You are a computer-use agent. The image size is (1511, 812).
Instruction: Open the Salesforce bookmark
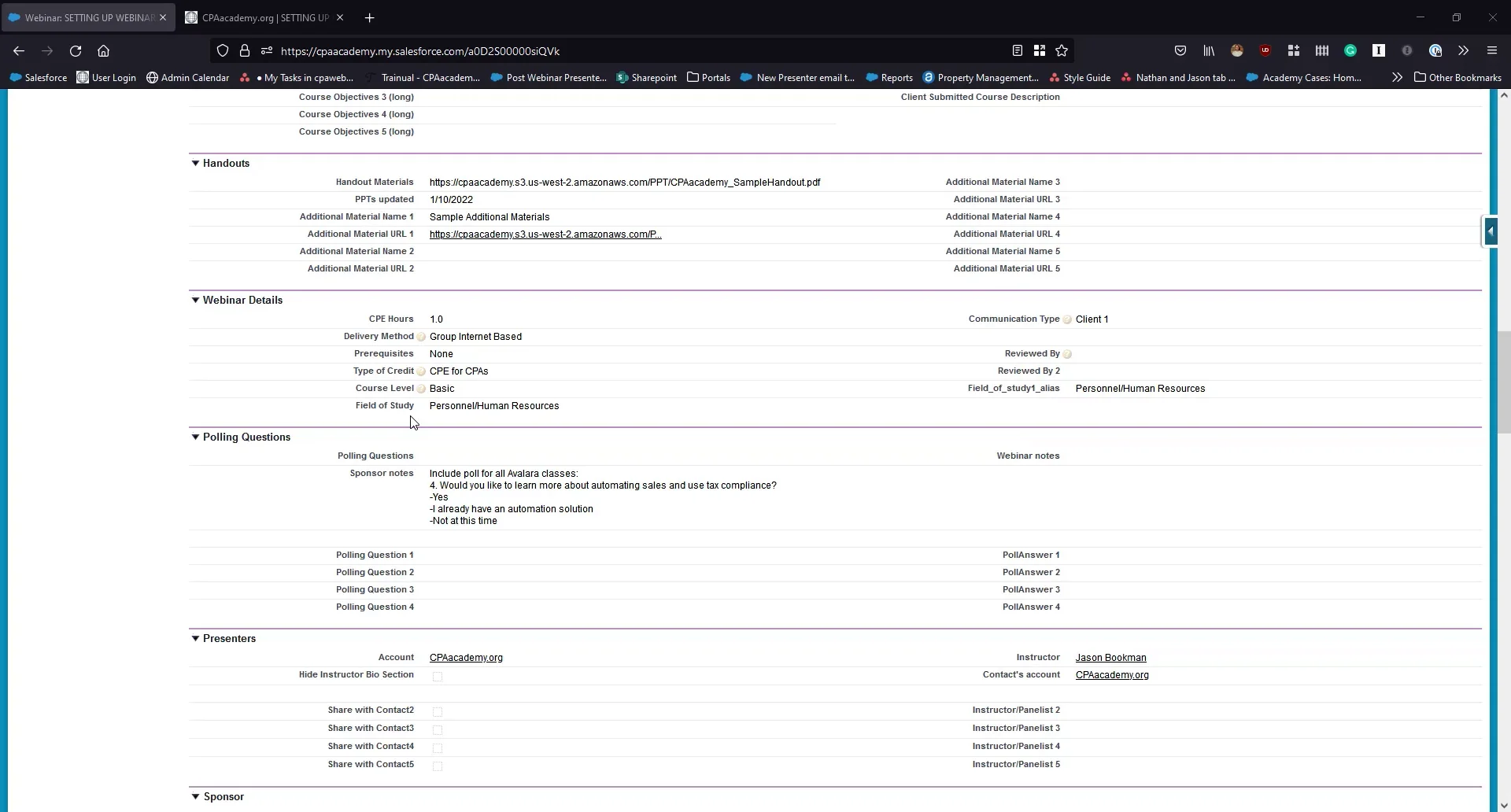click(x=38, y=77)
